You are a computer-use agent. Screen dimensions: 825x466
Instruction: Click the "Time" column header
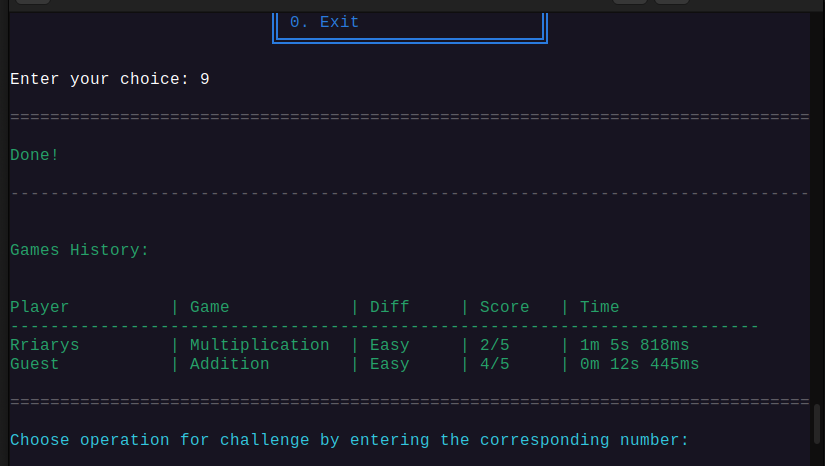pyautogui.click(x=600, y=307)
